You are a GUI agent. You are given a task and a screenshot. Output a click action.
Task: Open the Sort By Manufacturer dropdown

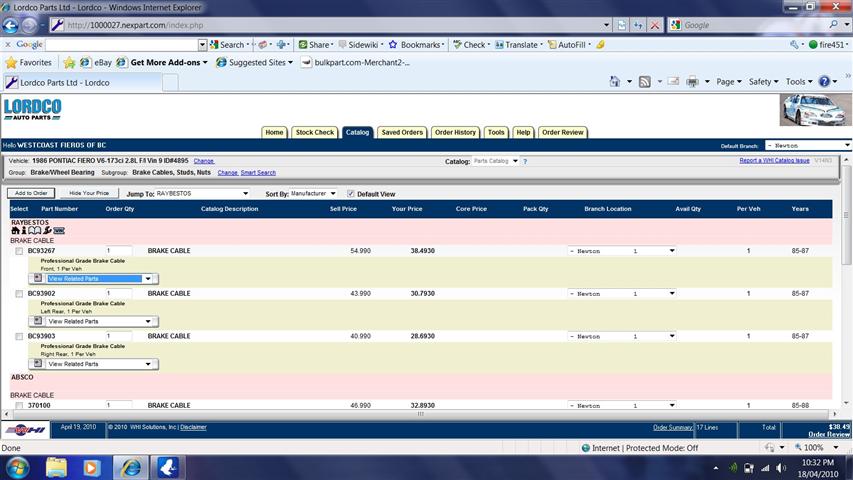pyautogui.click(x=313, y=193)
